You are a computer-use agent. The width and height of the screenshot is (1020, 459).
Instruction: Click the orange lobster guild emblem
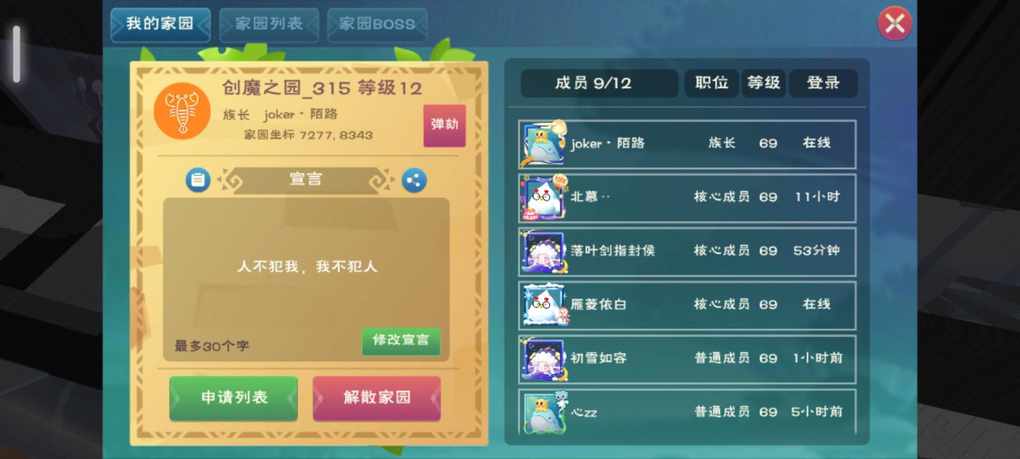point(182,111)
